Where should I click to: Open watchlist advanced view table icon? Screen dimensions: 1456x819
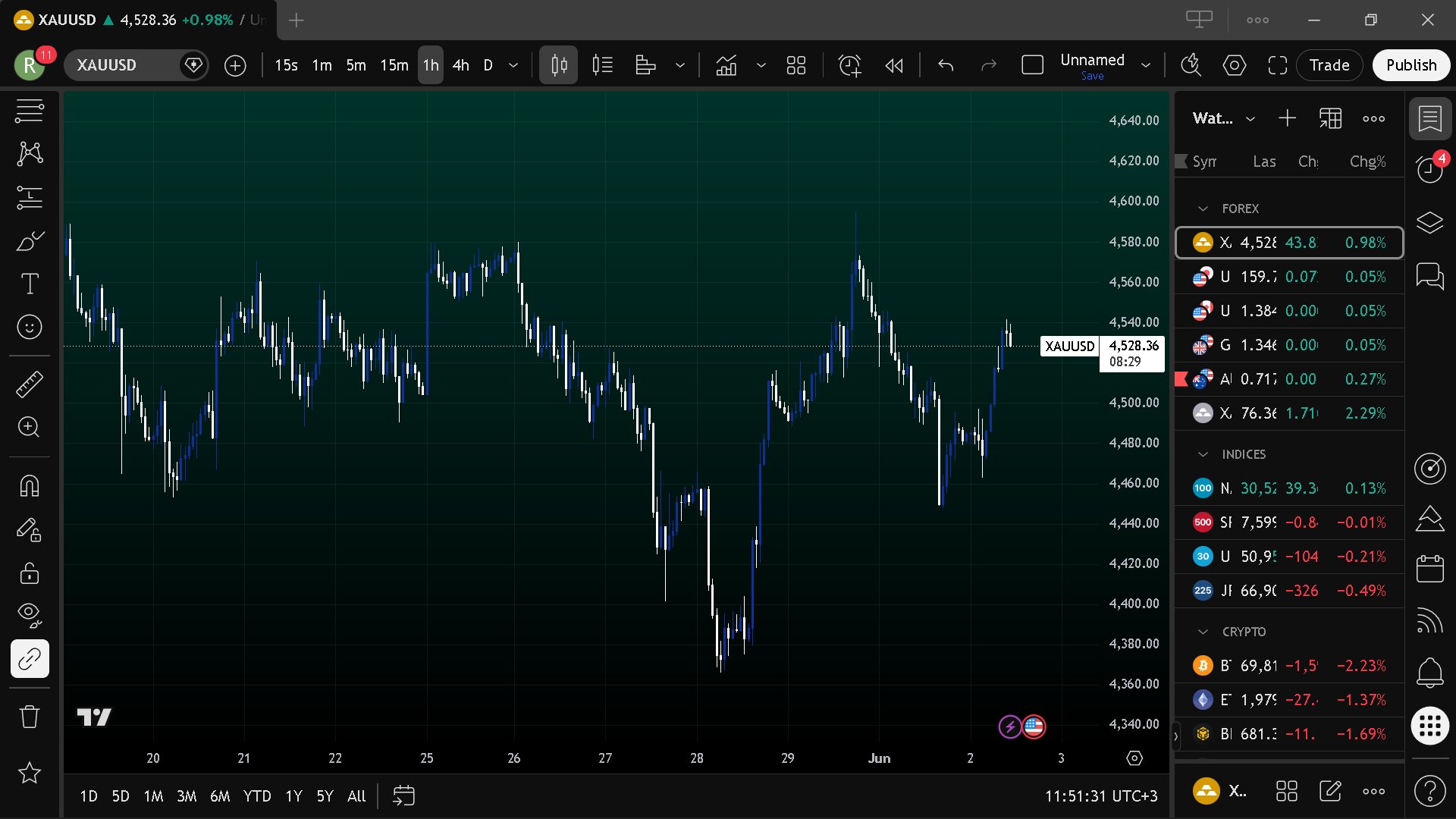(x=1330, y=118)
